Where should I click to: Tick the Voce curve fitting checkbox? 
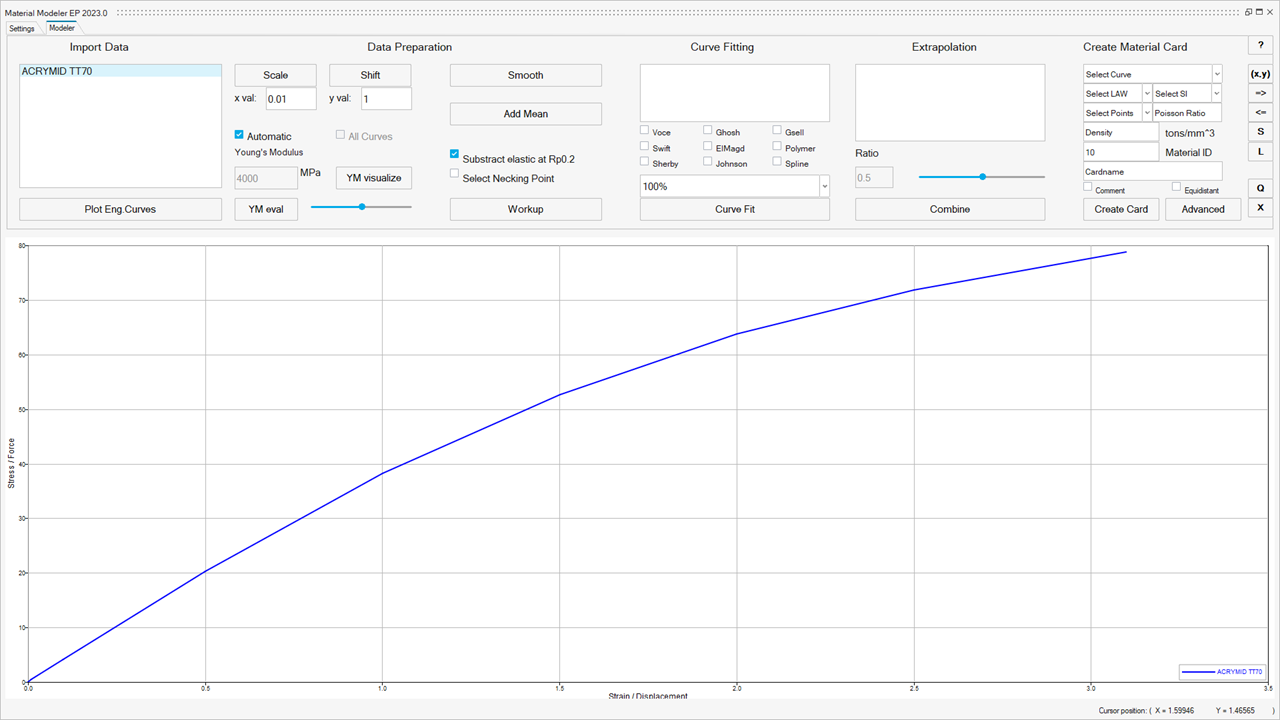645,130
